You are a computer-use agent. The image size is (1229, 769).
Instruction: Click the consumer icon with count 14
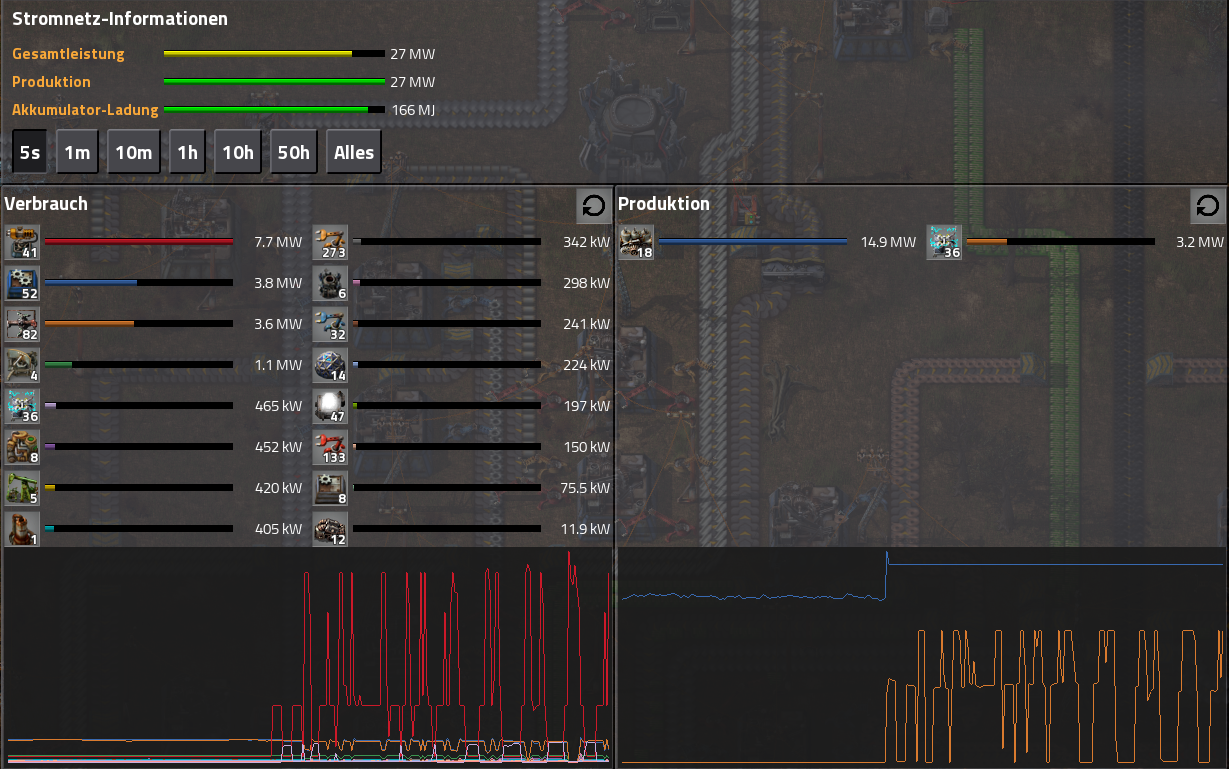pos(330,365)
